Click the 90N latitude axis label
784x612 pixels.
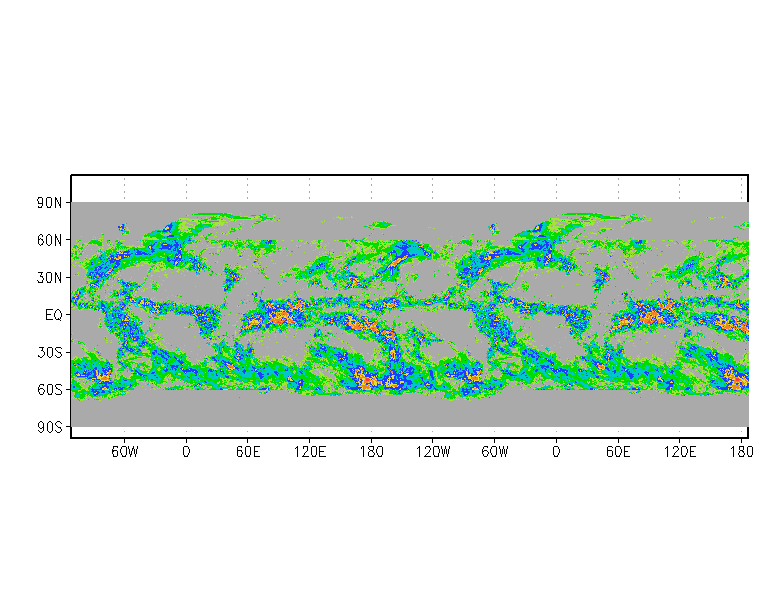49,203
